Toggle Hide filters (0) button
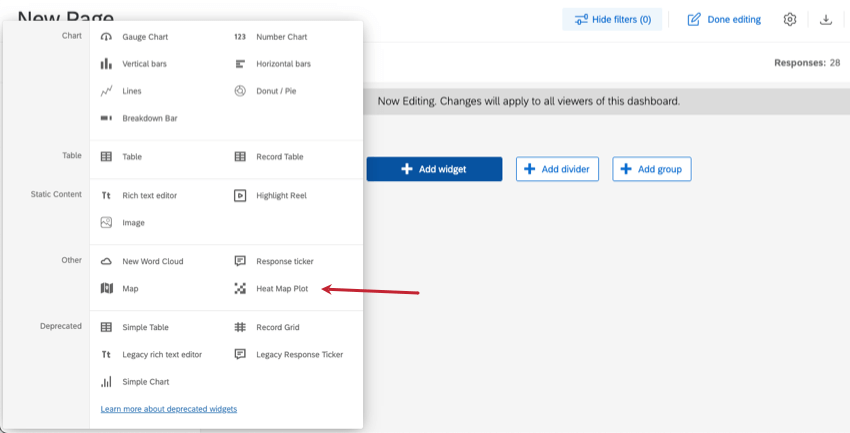The image size is (850, 433). point(611,19)
